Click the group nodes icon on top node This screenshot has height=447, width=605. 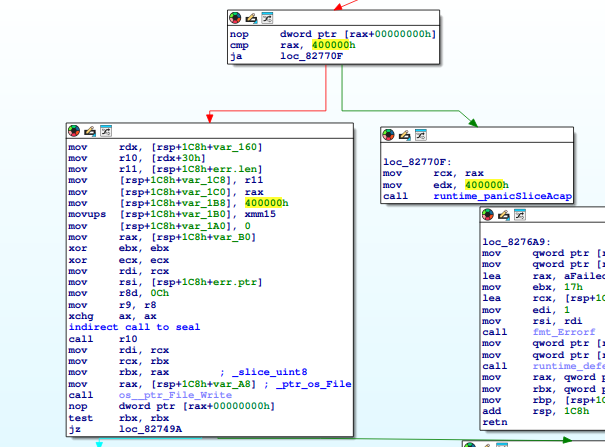coord(265,18)
